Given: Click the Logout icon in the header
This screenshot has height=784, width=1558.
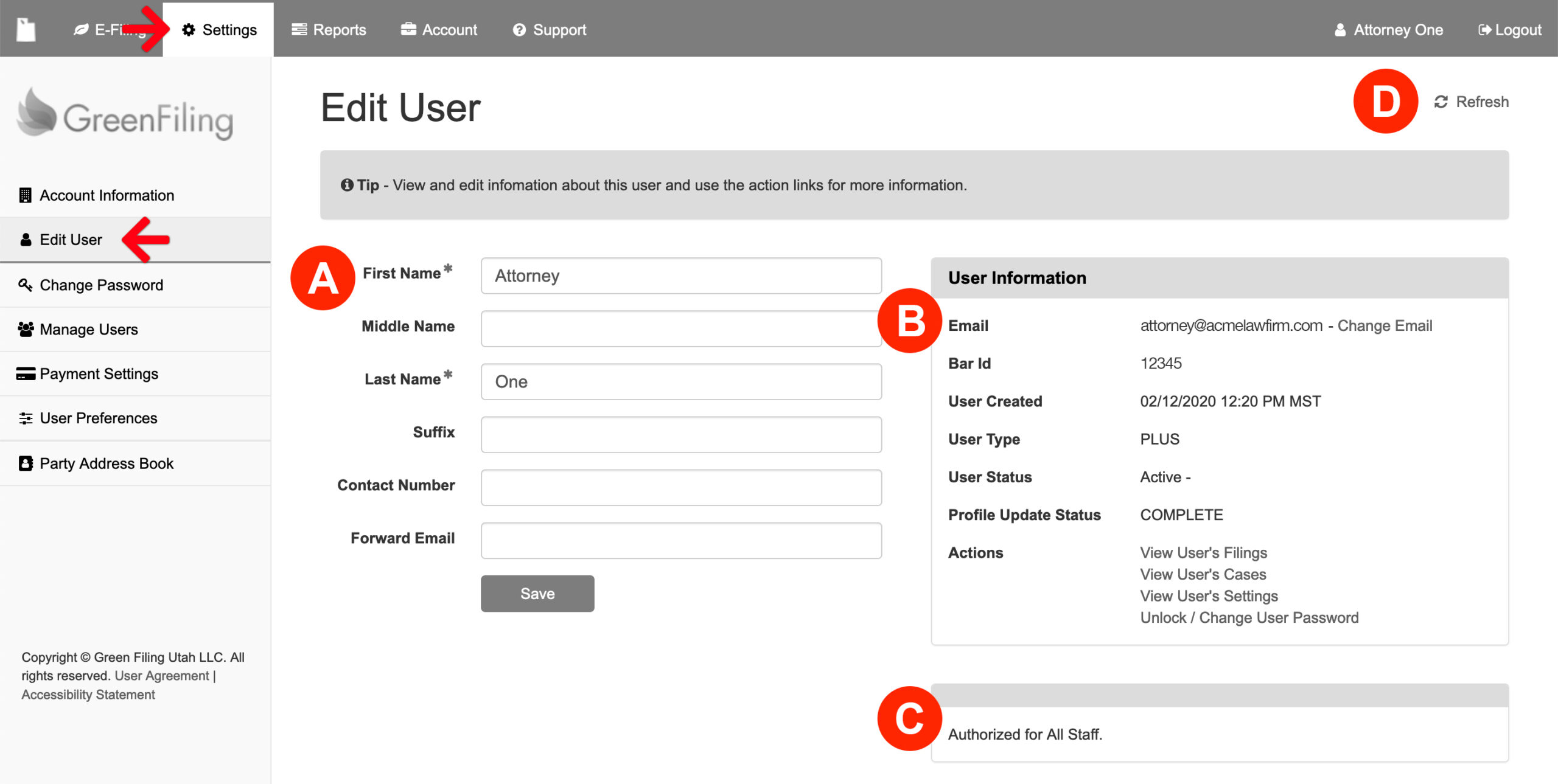Looking at the screenshot, I should click(x=1484, y=30).
